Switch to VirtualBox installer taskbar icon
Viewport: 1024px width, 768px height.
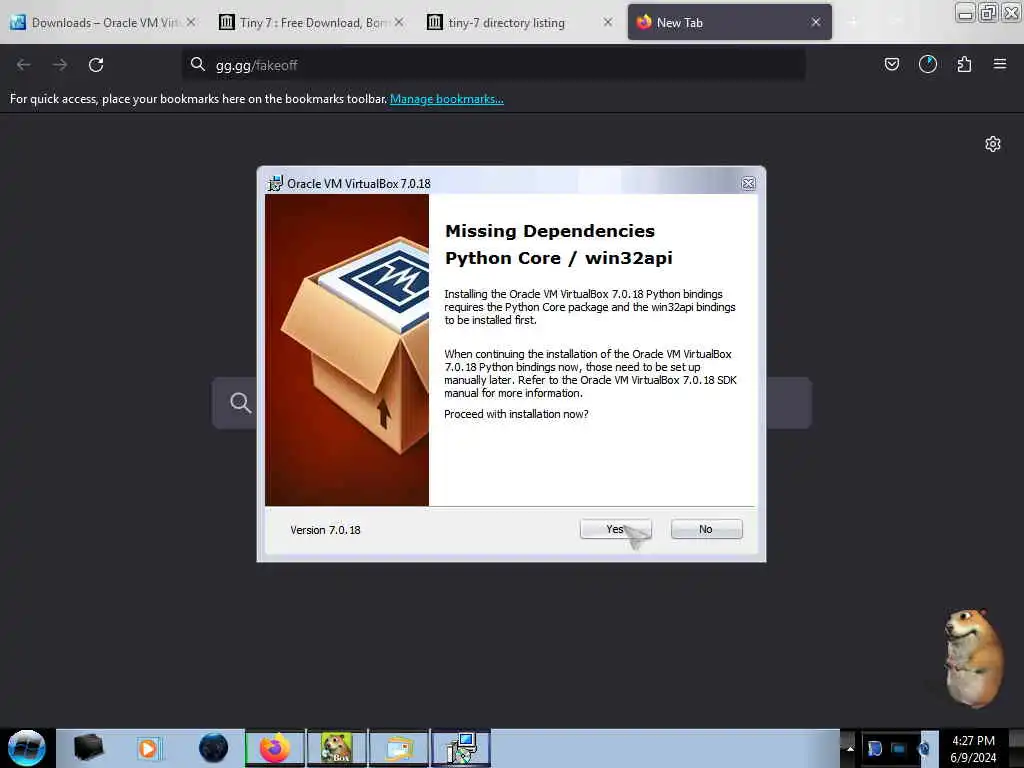coord(461,748)
